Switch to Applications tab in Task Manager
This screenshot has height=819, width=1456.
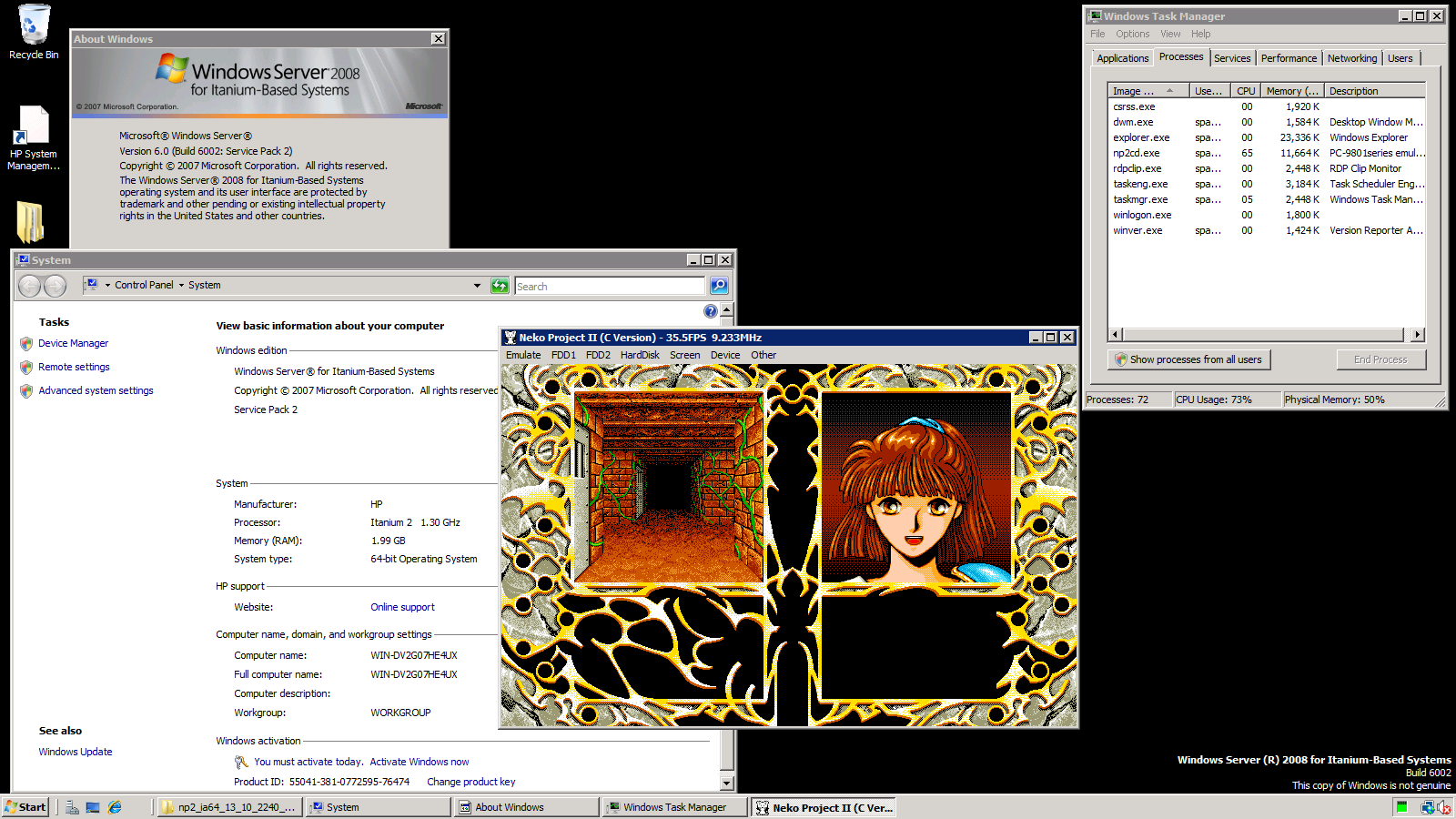(x=1122, y=58)
